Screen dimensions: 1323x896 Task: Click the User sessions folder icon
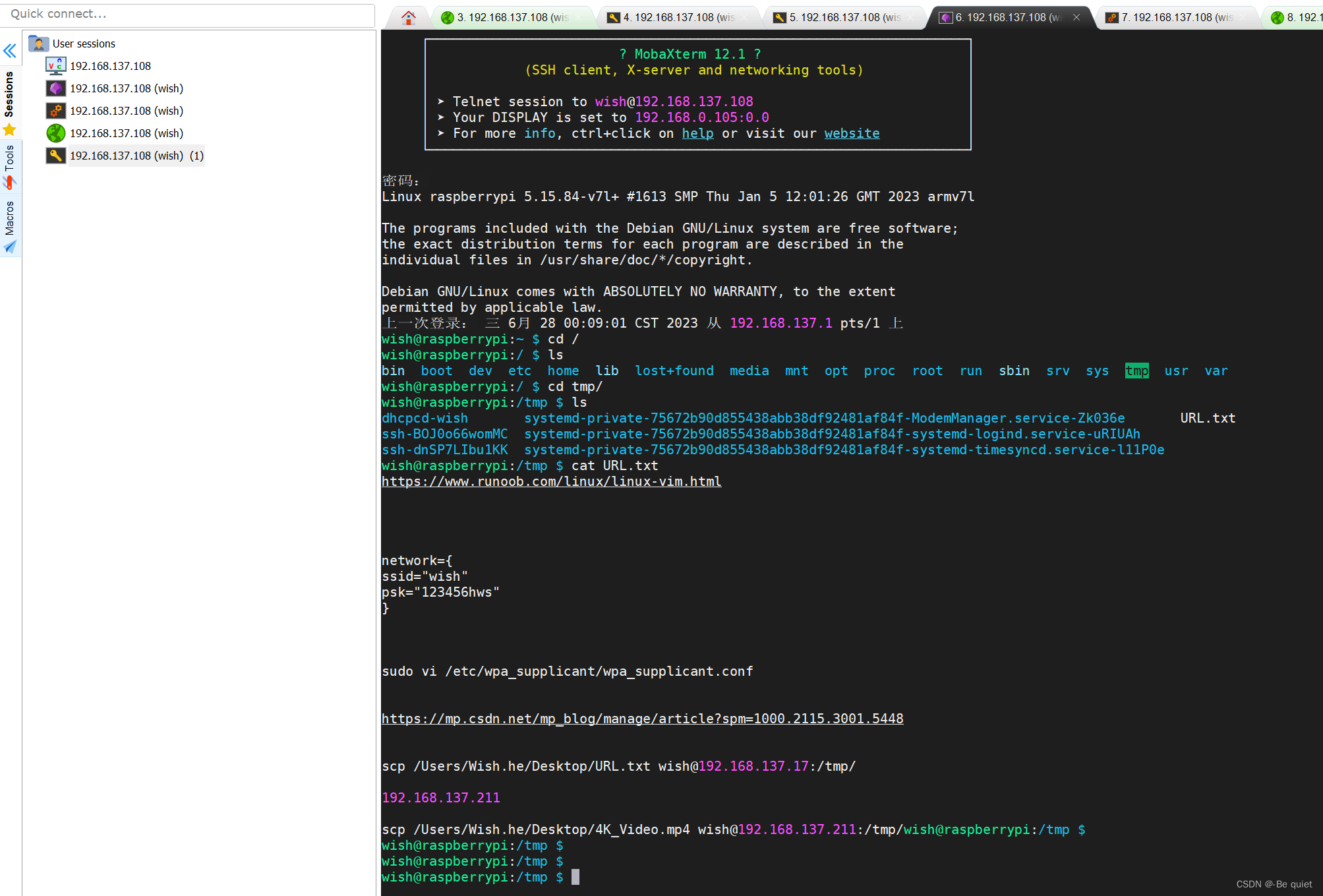(38, 43)
